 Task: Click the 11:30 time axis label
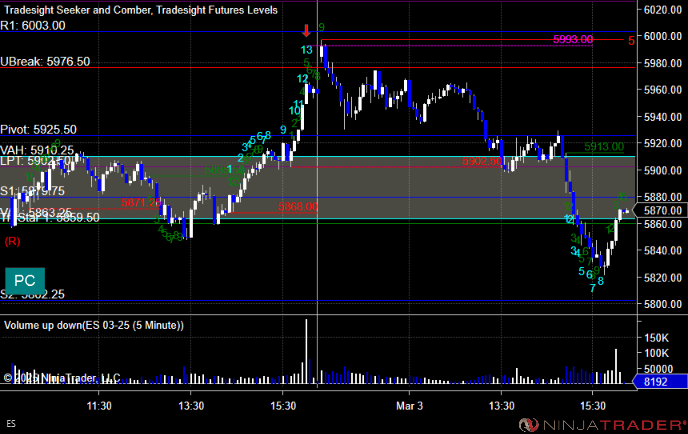(99, 406)
